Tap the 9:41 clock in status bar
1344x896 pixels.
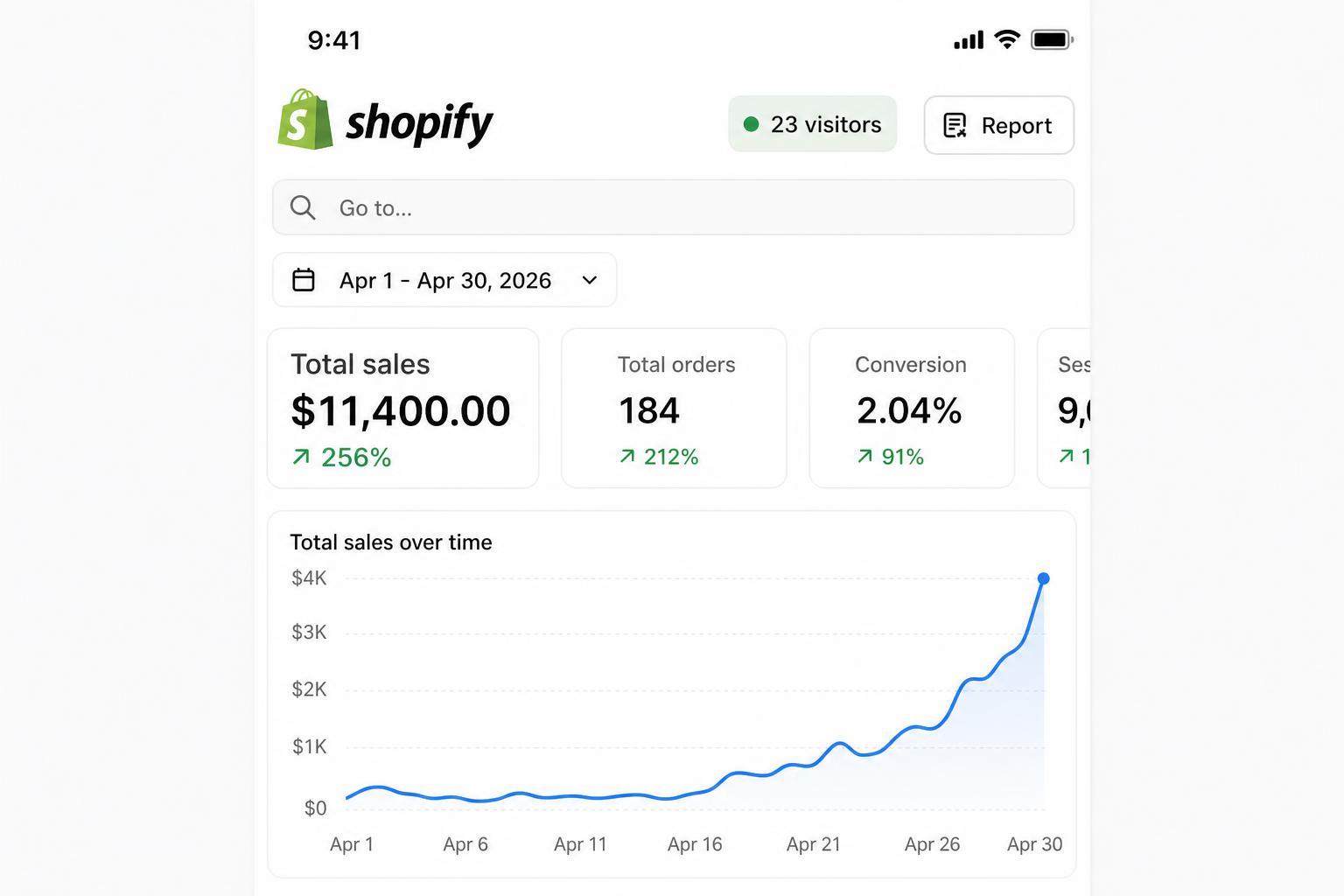(x=334, y=40)
